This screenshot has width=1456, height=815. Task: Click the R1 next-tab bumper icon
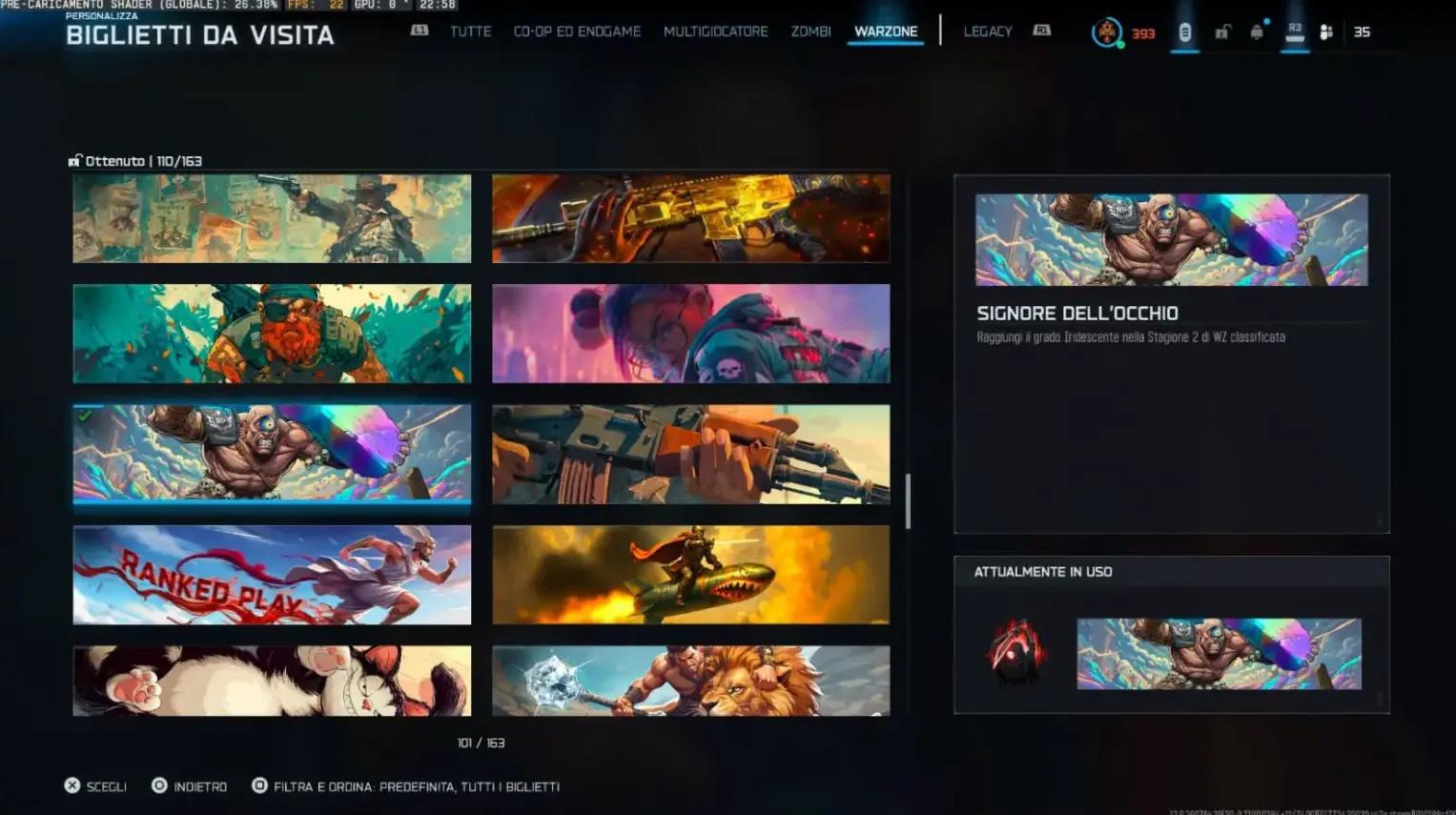tap(1042, 31)
